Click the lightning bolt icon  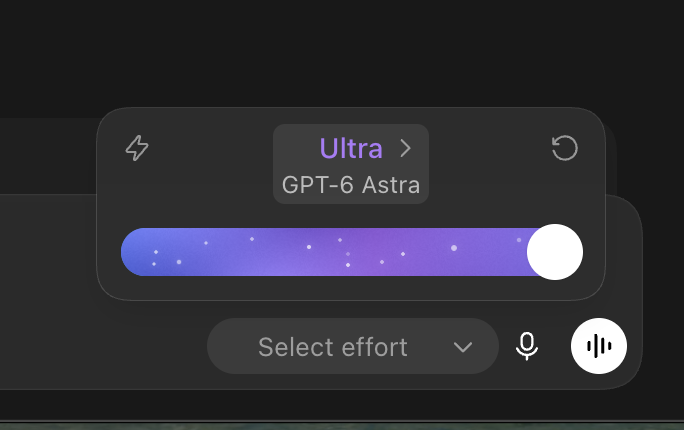(x=137, y=148)
